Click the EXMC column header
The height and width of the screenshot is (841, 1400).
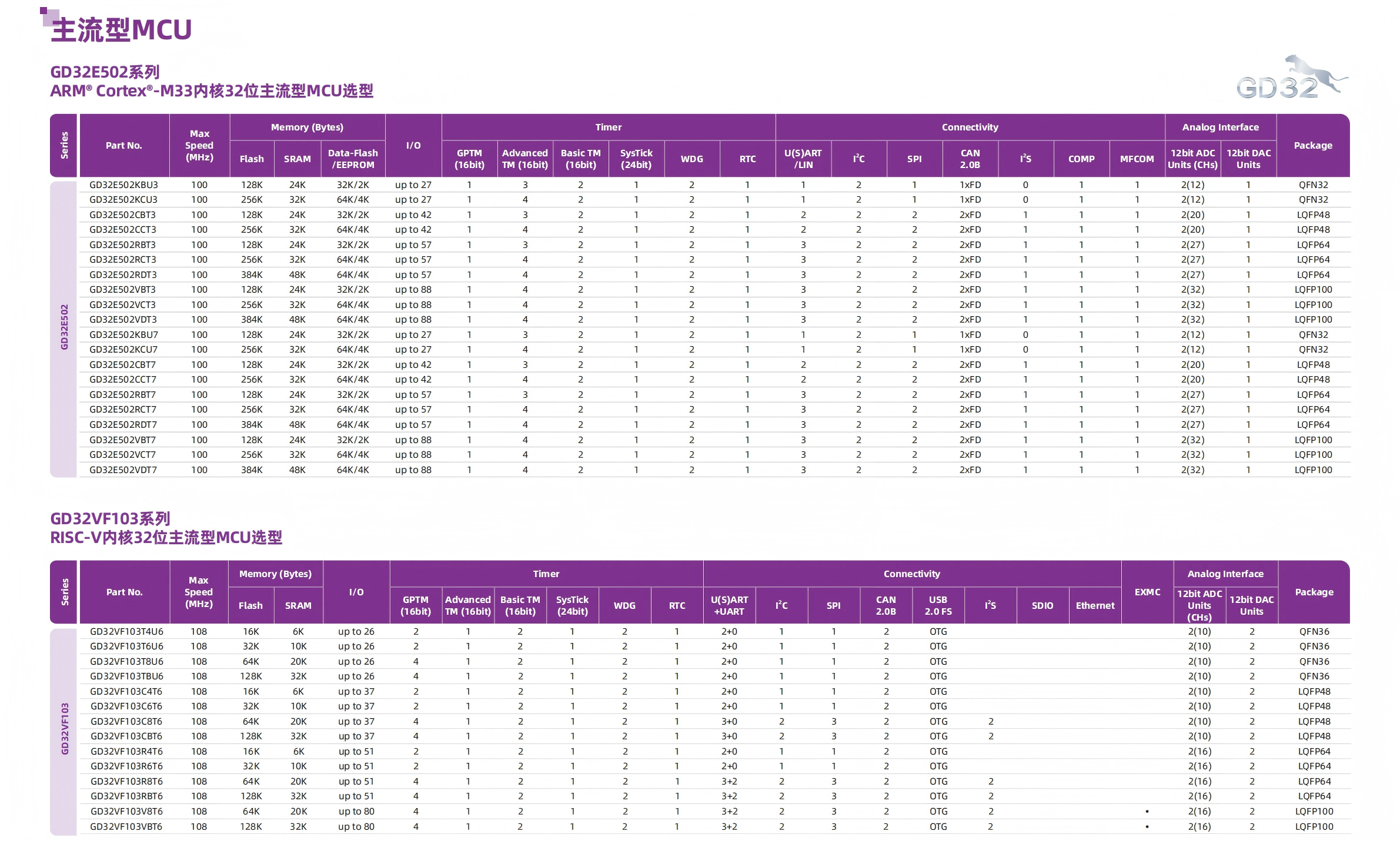(1147, 592)
